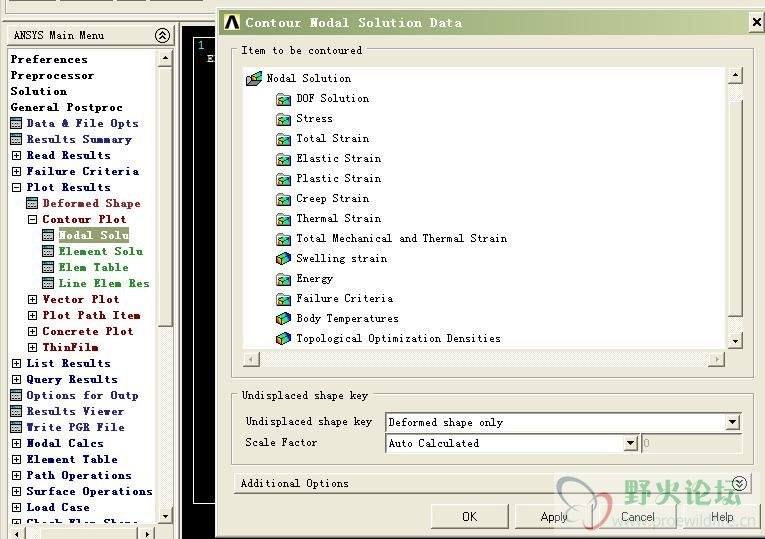The height and width of the screenshot is (539, 765).
Task: Open Preferences in the main menu
Action: pyautogui.click(x=49, y=60)
